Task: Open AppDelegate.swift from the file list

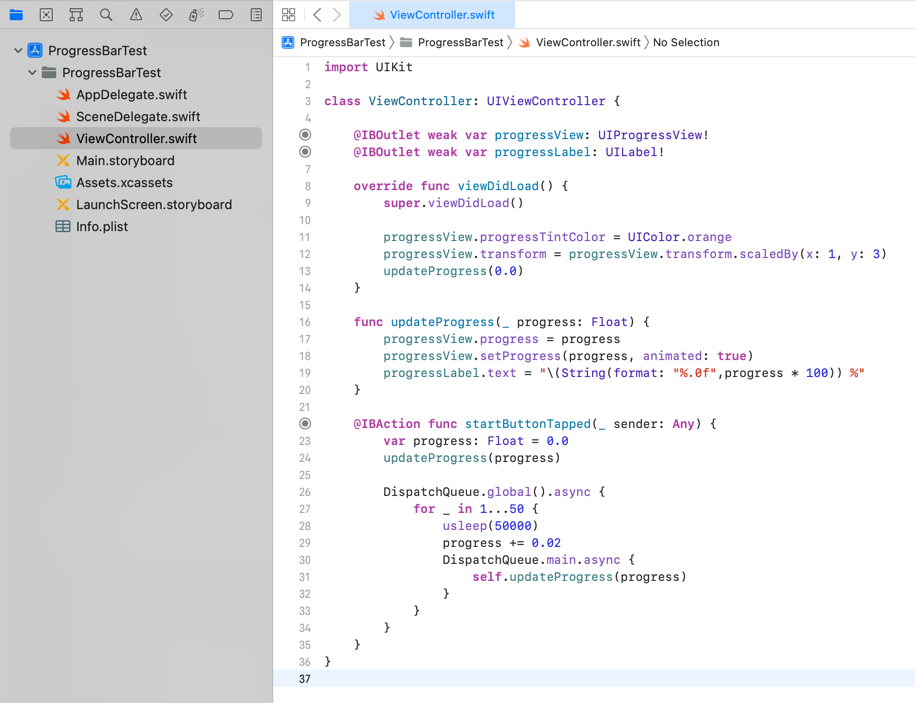Action: pyautogui.click(x=130, y=95)
